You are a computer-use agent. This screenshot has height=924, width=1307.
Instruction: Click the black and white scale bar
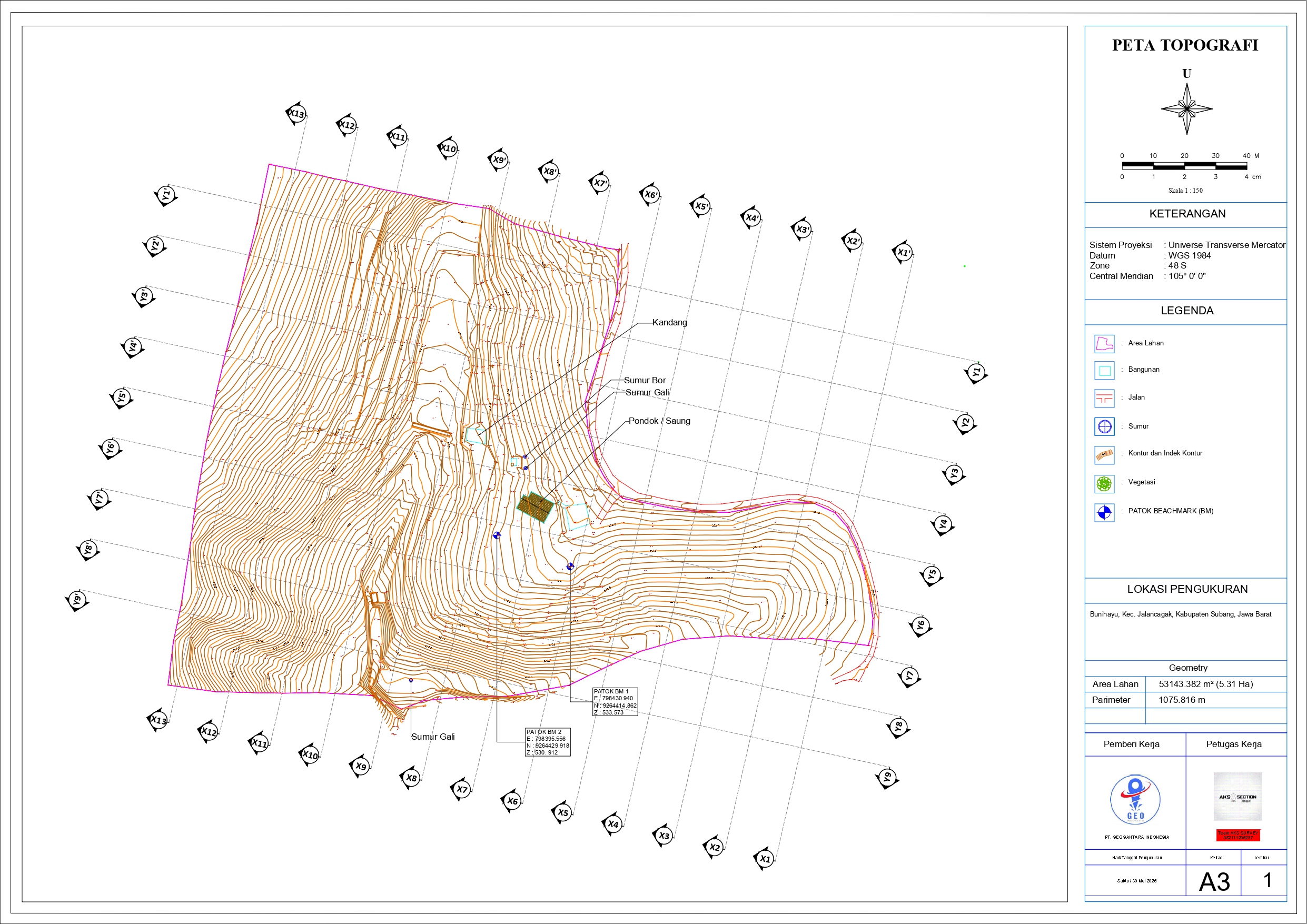tap(1184, 166)
